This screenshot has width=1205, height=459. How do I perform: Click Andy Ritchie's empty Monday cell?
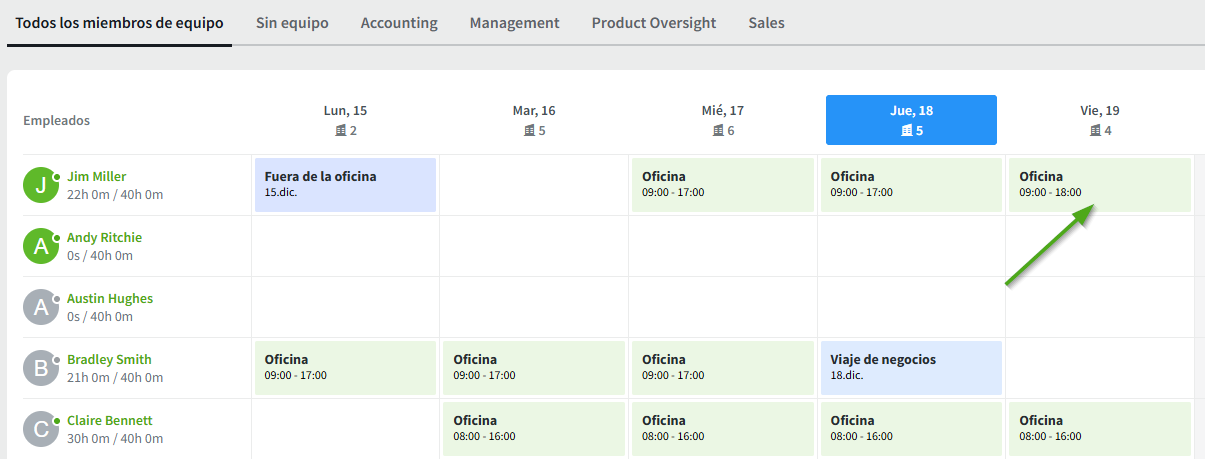point(345,246)
